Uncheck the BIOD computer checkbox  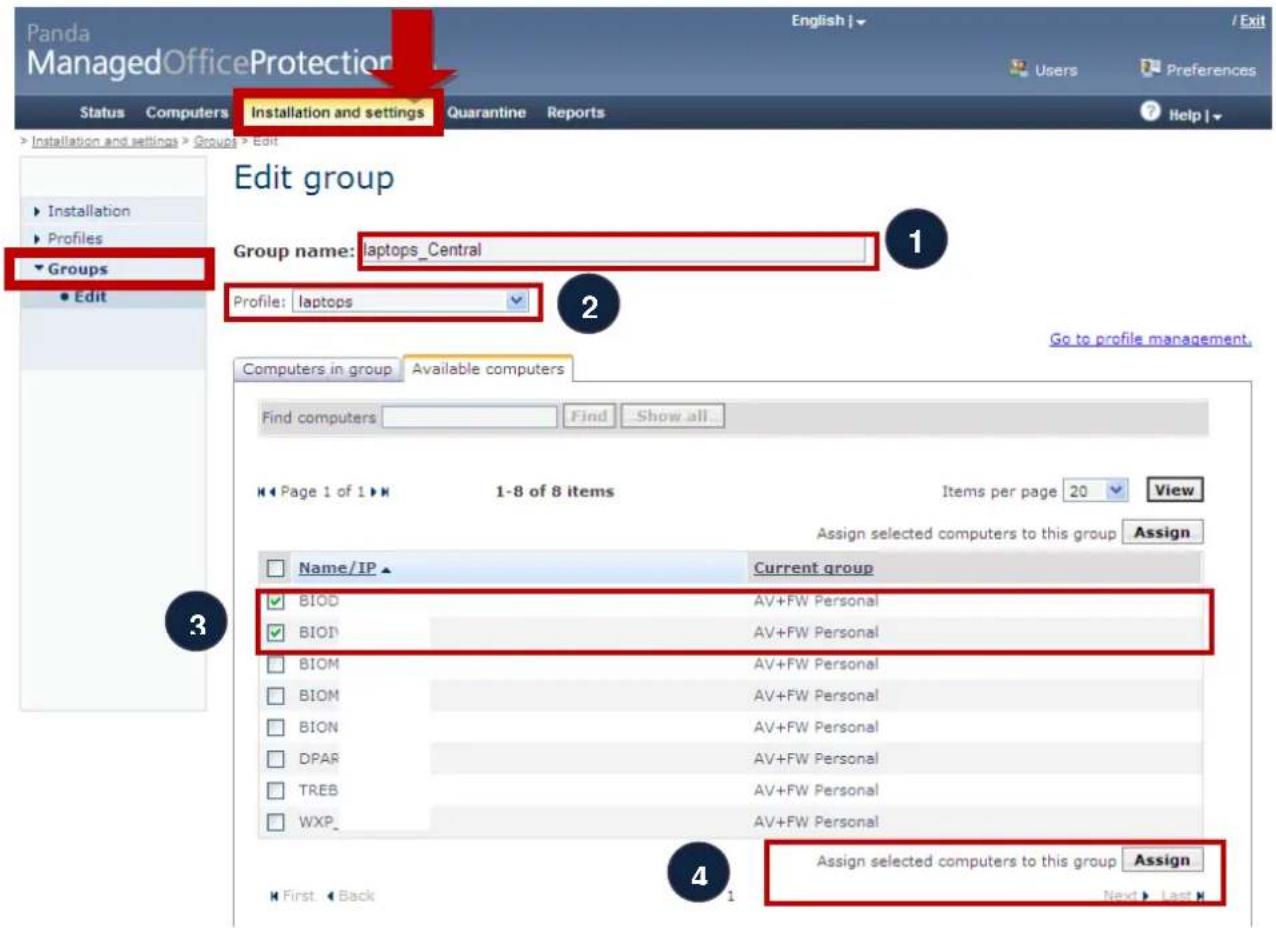277,601
